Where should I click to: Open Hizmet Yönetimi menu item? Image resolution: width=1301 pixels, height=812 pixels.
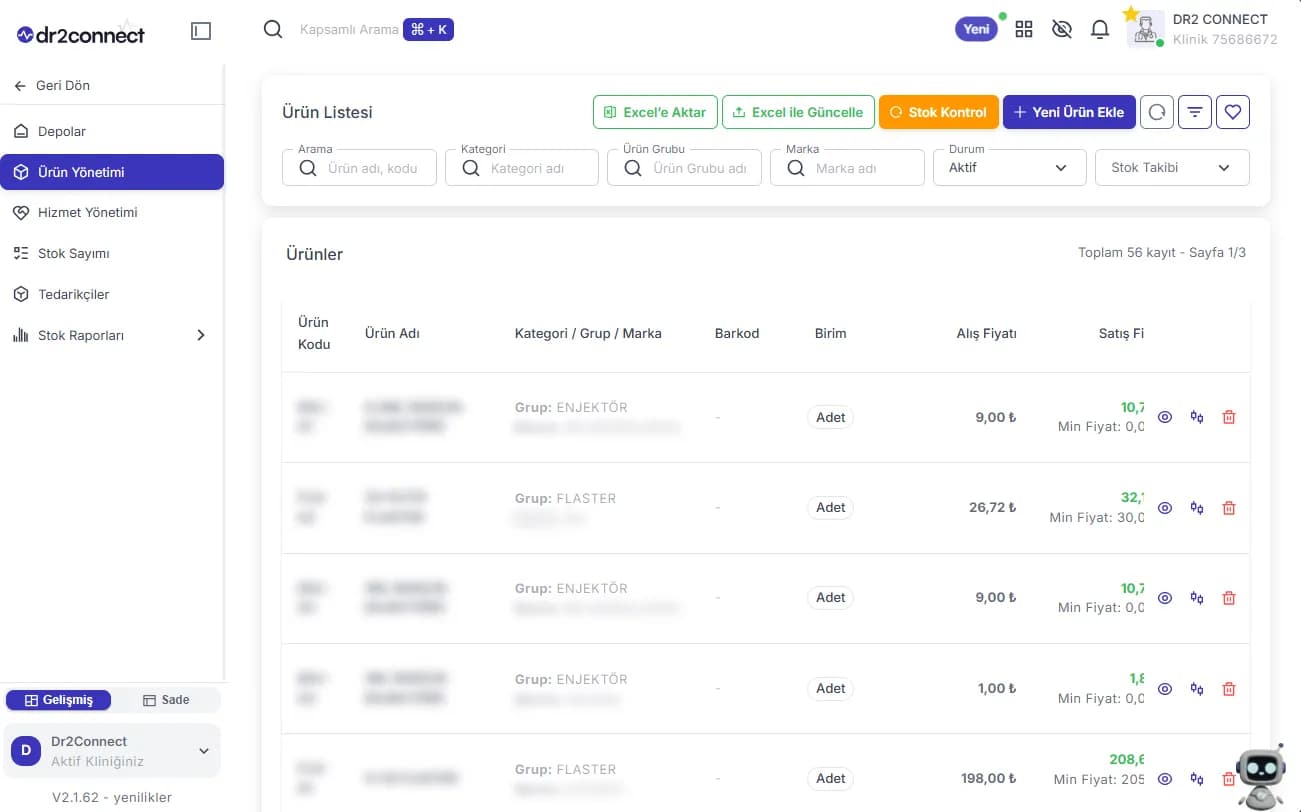point(112,212)
